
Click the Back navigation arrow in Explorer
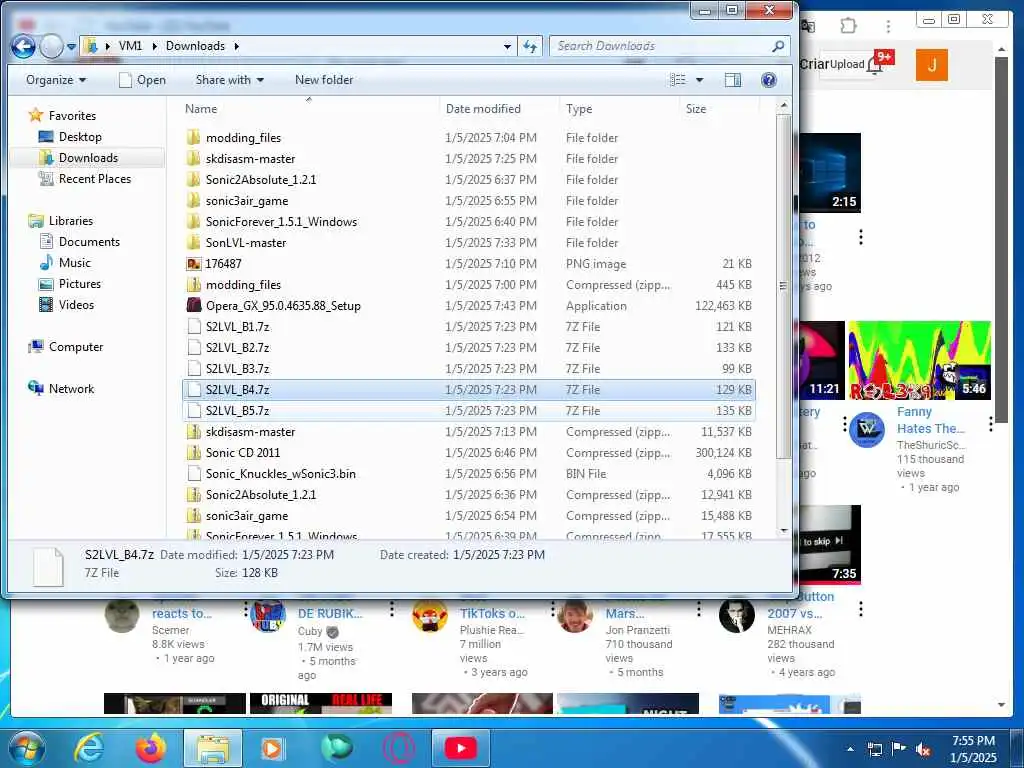coord(24,46)
